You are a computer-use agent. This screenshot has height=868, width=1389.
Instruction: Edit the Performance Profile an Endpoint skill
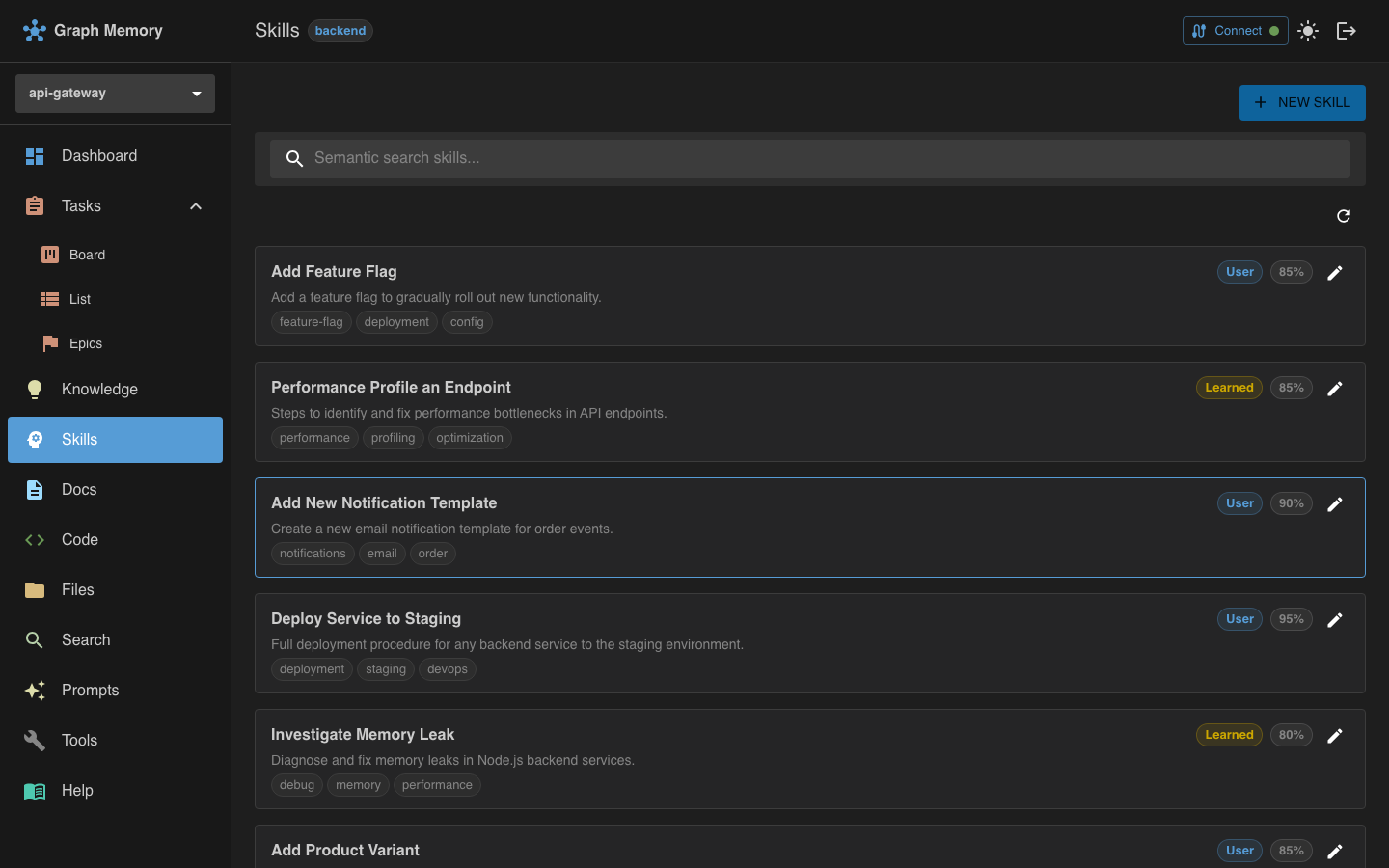pos(1335,389)
